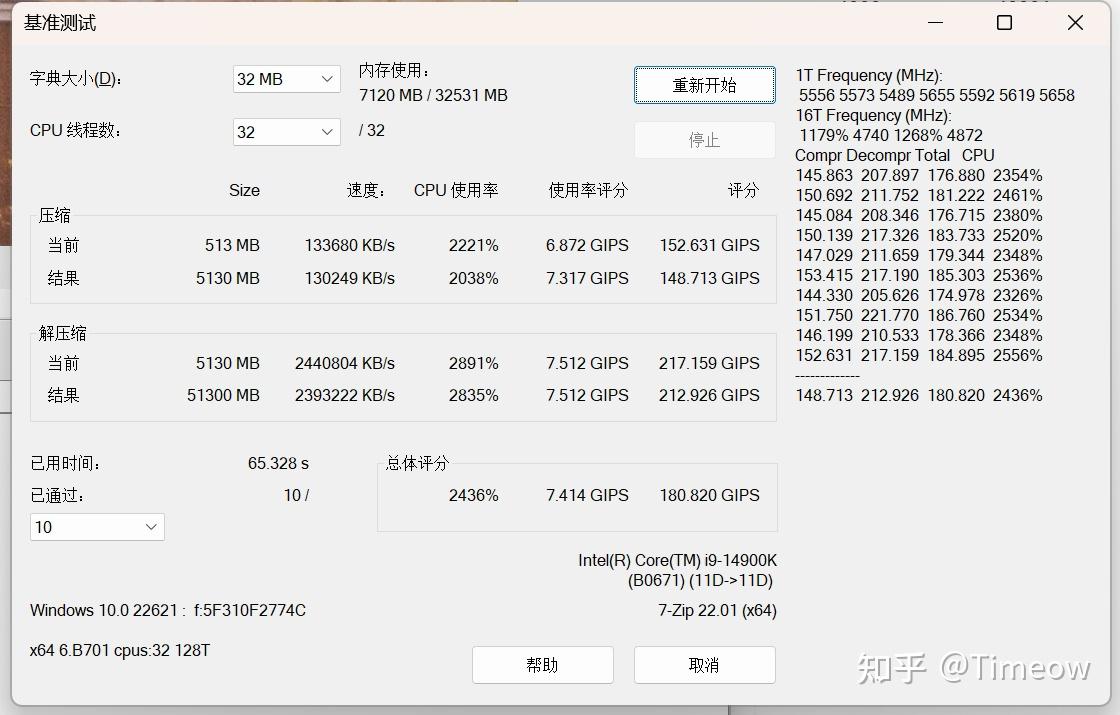Maximize the 基准测试 window

tap(1004, 23)
